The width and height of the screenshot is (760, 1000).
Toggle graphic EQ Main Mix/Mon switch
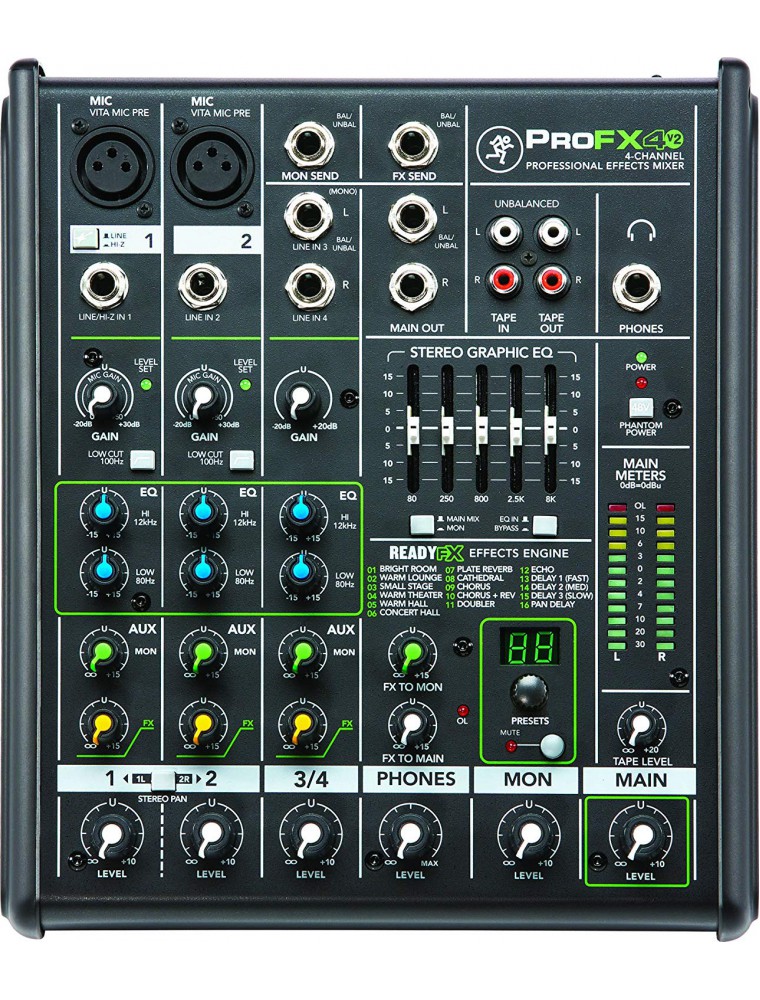click(422, 524)
